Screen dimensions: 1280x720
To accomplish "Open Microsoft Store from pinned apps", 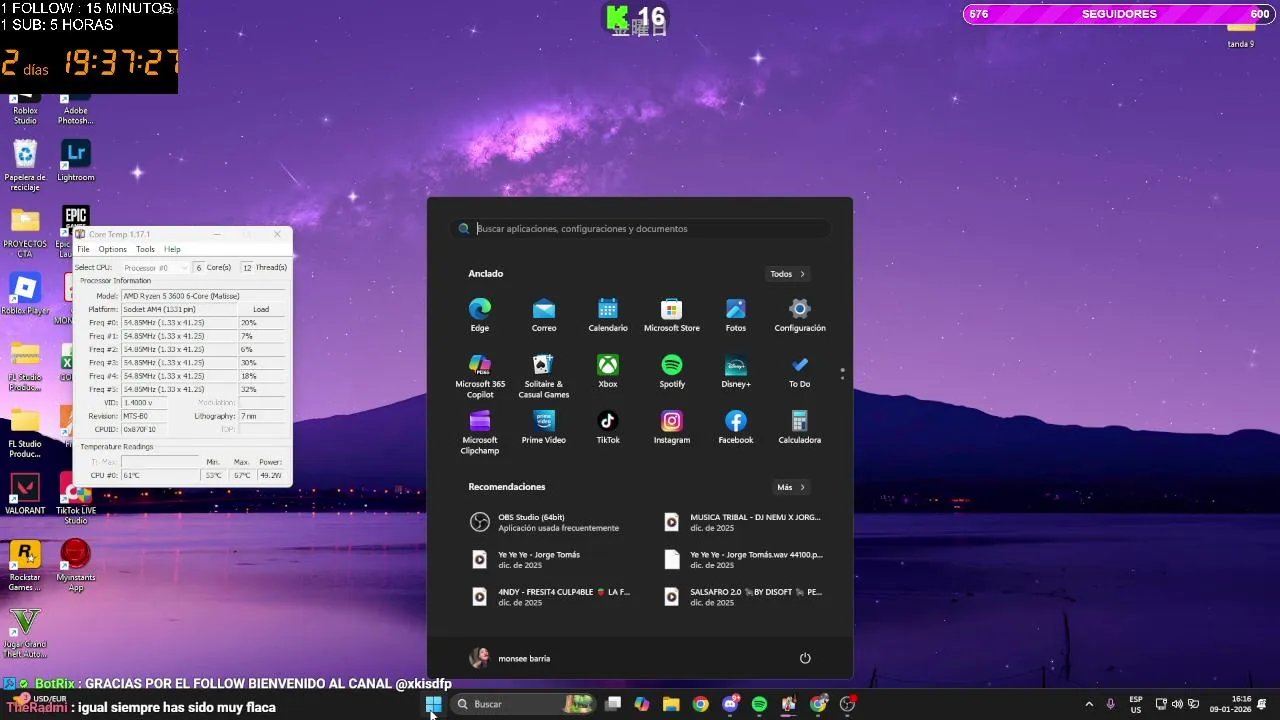I will (672, 314).
